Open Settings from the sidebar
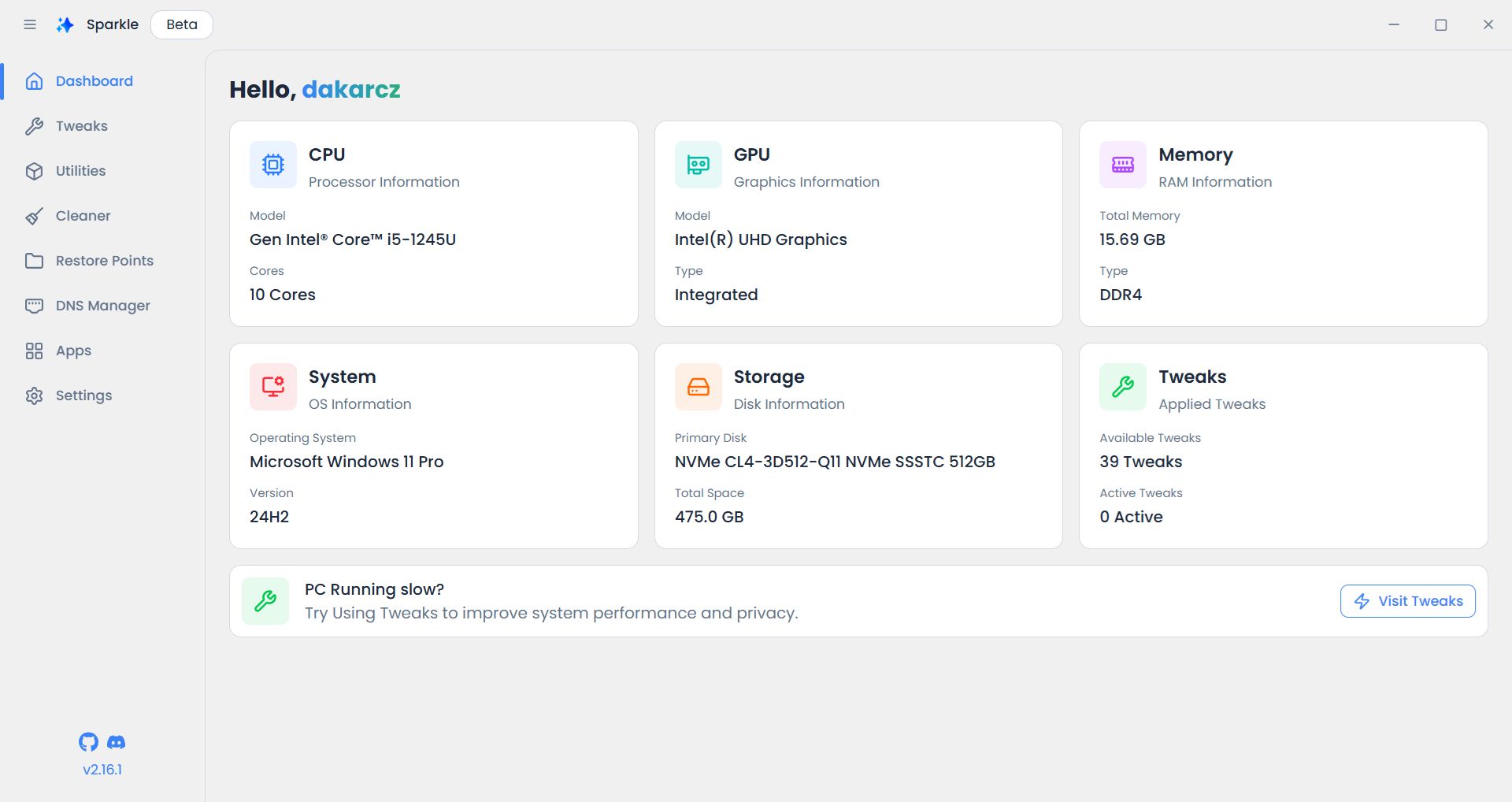 click(x=83, y=395)
